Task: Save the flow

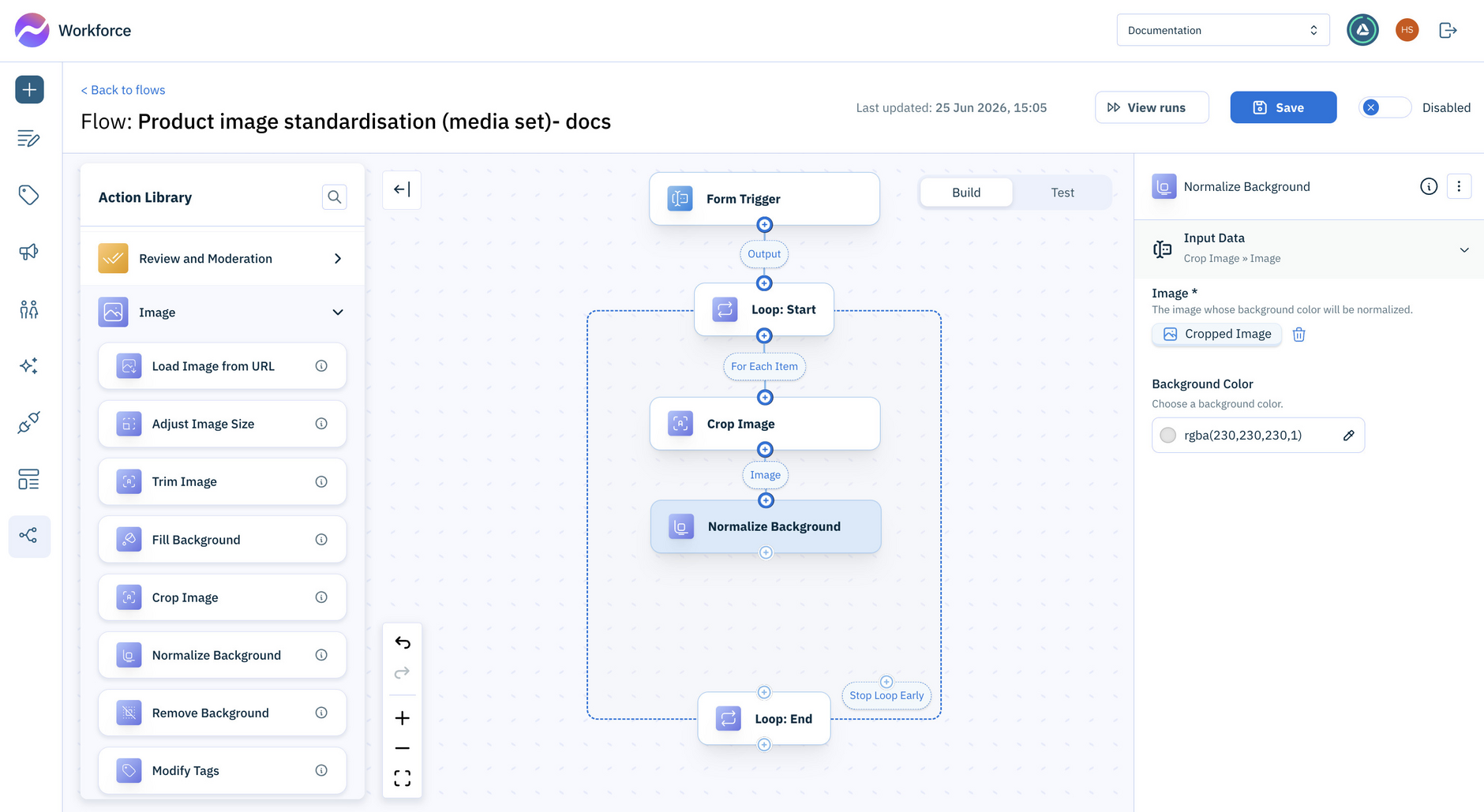Action: pyautogui.click(x=1284, y=107)
